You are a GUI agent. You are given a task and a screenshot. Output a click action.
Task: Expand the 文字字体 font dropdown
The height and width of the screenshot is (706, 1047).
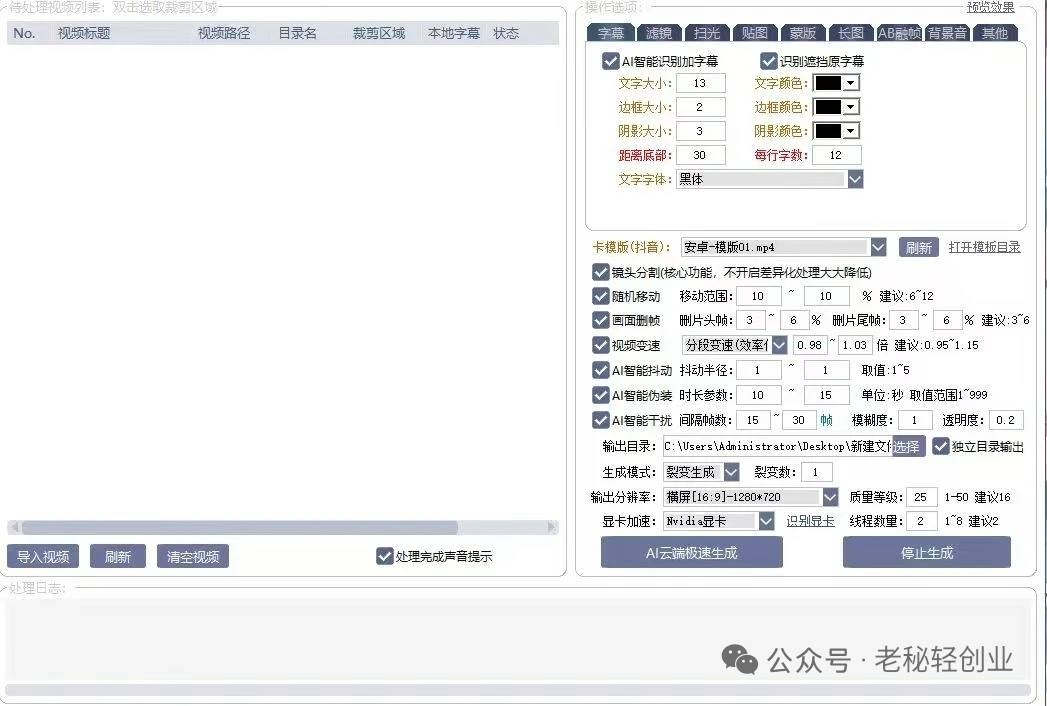[x=855, y=179]
